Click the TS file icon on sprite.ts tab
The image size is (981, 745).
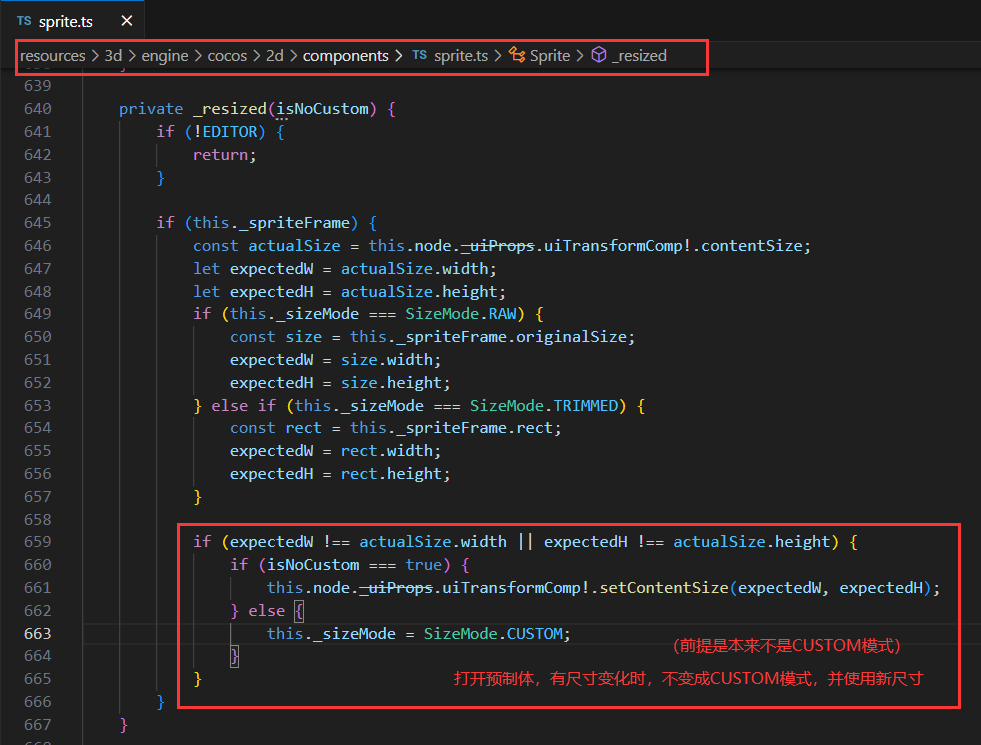tap(24, 21)
